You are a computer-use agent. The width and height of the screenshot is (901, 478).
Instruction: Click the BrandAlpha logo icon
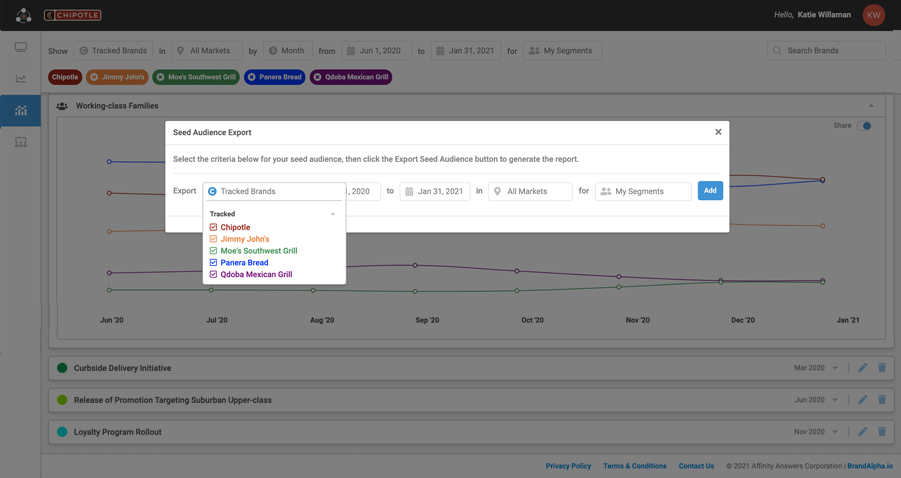pyautogui.click(x=24, y=16)
